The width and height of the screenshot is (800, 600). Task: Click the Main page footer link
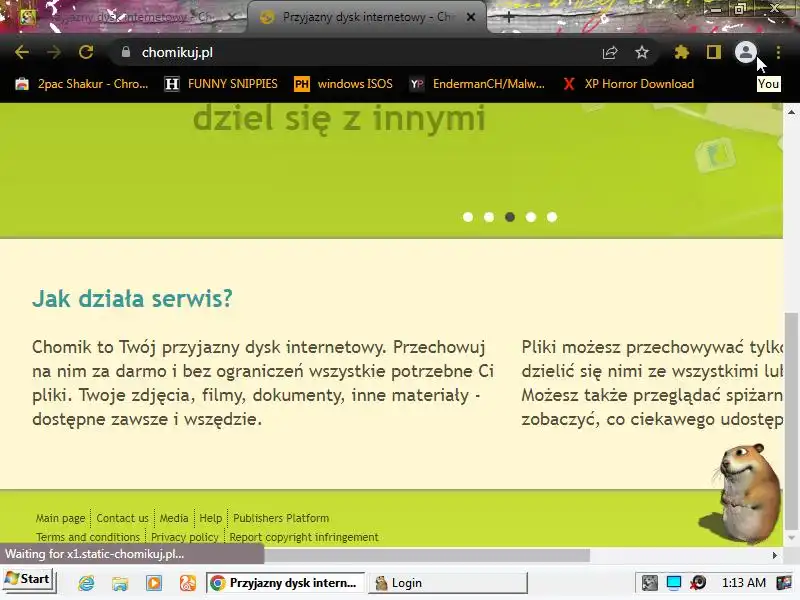[60, 518]
